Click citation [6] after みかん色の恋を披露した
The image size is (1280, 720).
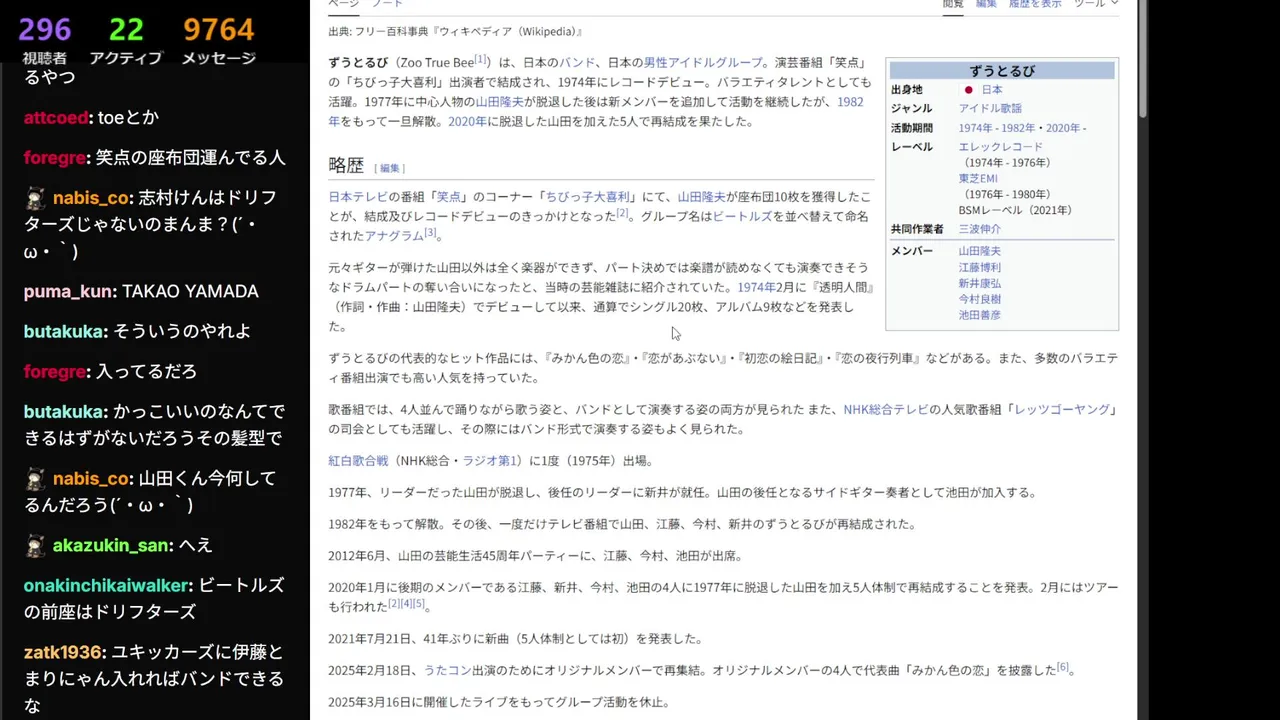(x=1063, y=667)
